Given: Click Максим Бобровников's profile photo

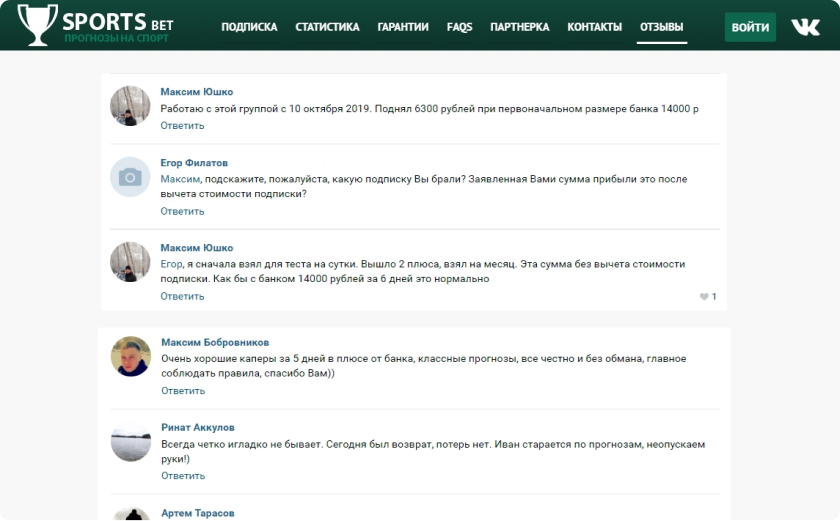Looking at the screenshot, I should pos(130,356).
